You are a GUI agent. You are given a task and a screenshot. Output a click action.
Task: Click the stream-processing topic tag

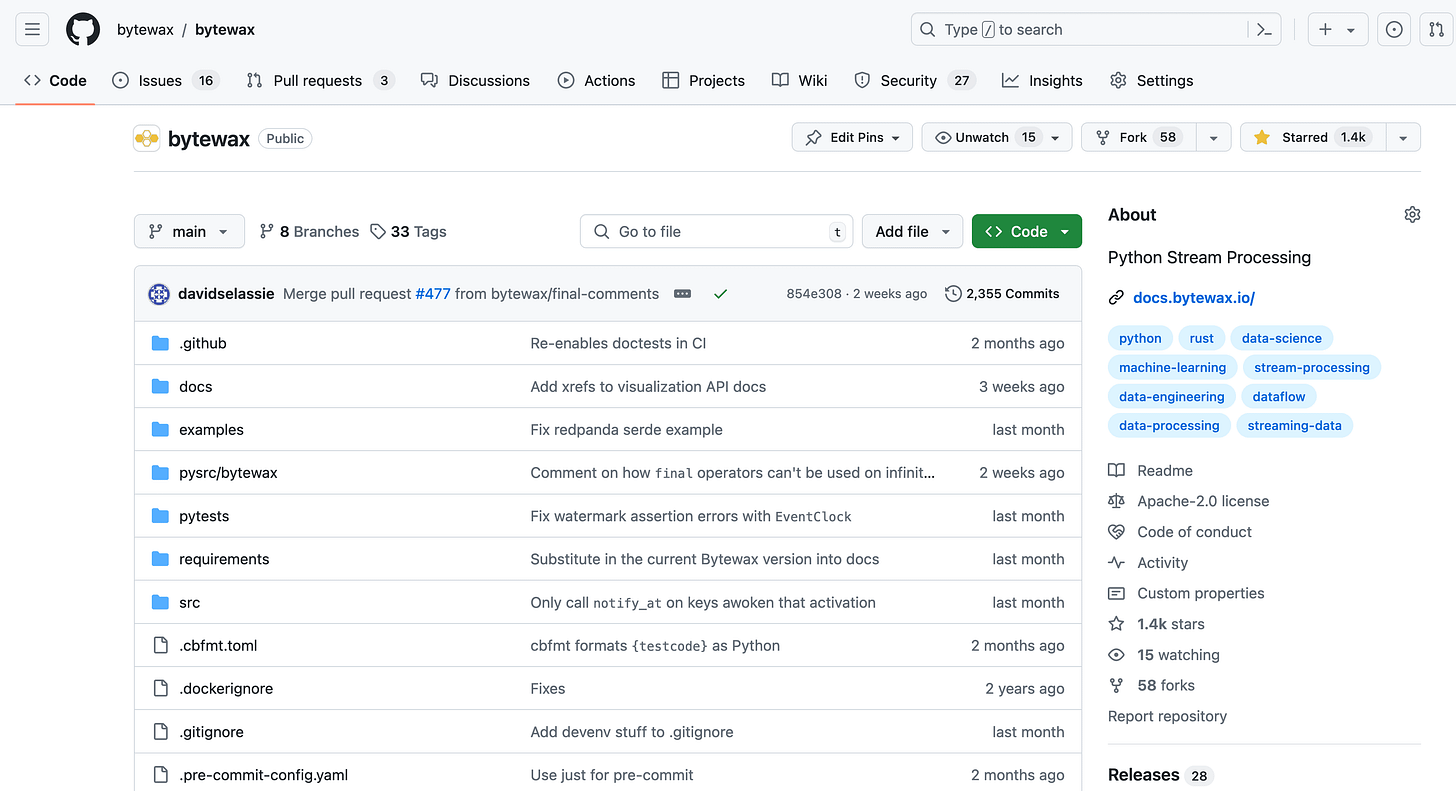pyautogui.click(x=1312, y=367)
